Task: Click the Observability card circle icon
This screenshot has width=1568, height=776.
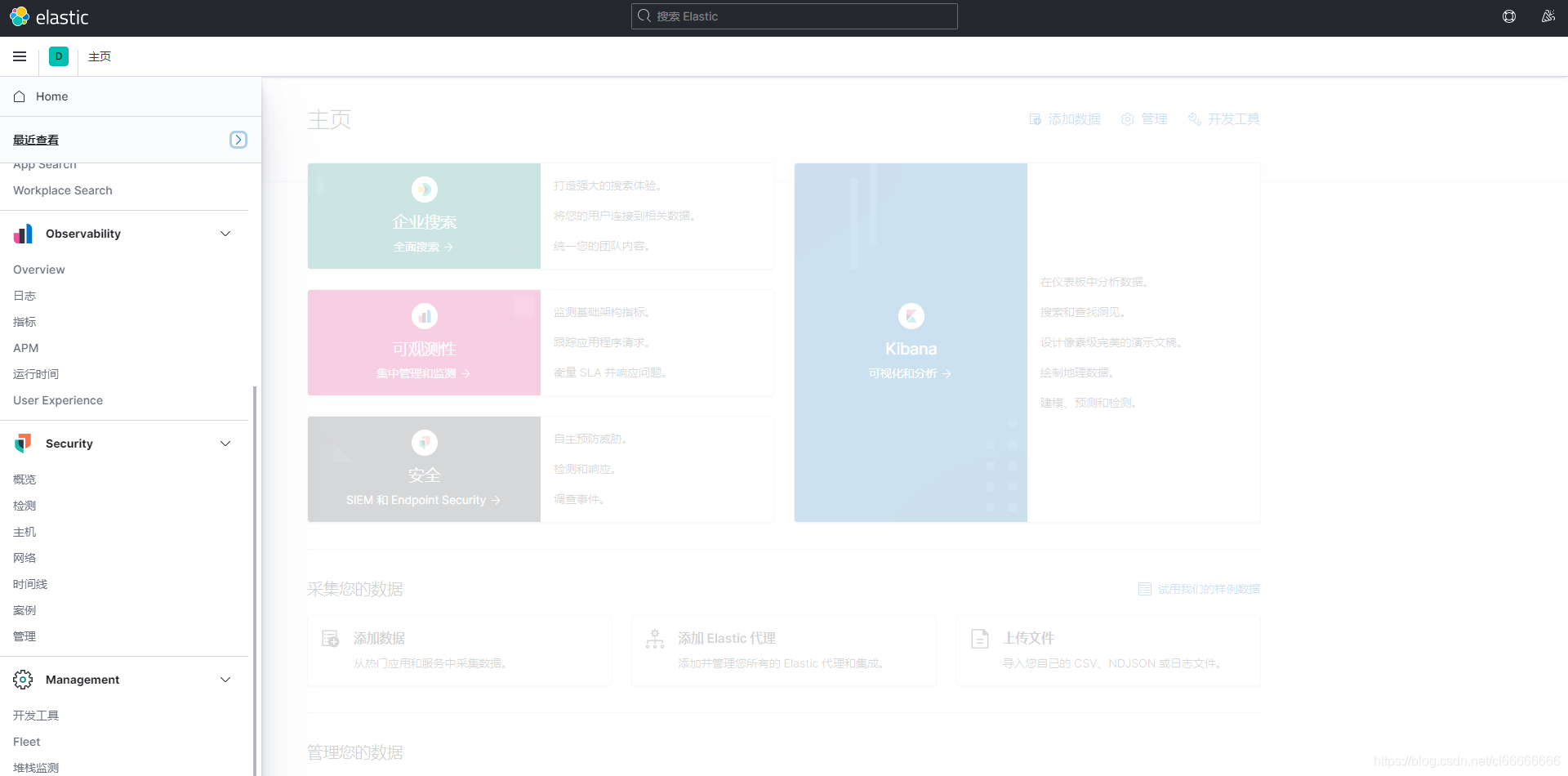Action: [425, 316]
